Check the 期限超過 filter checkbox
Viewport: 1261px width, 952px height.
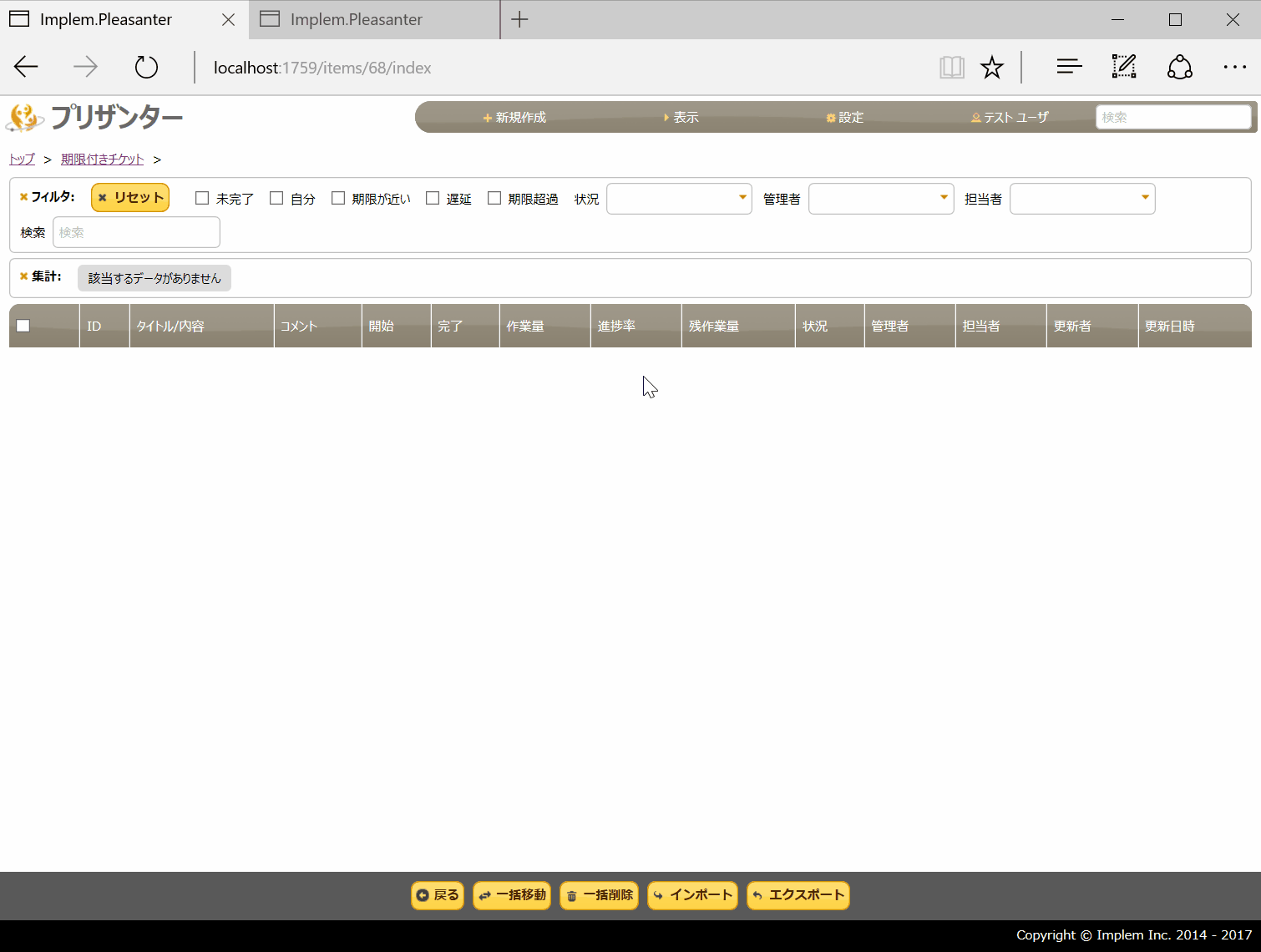pyautogui.click(x=494, y=199)
